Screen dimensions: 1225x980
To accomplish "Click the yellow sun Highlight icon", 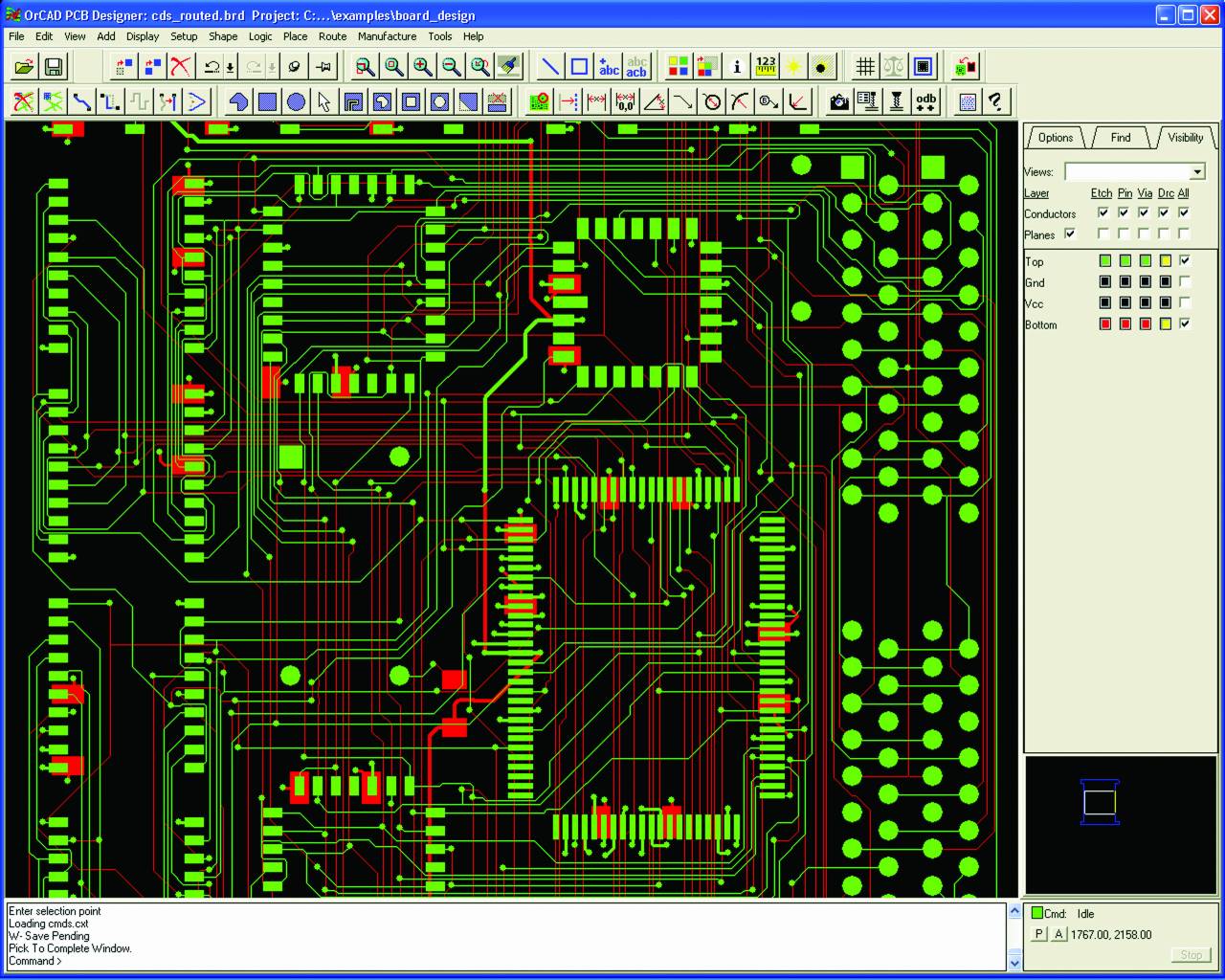I will [x=793, y=66].
